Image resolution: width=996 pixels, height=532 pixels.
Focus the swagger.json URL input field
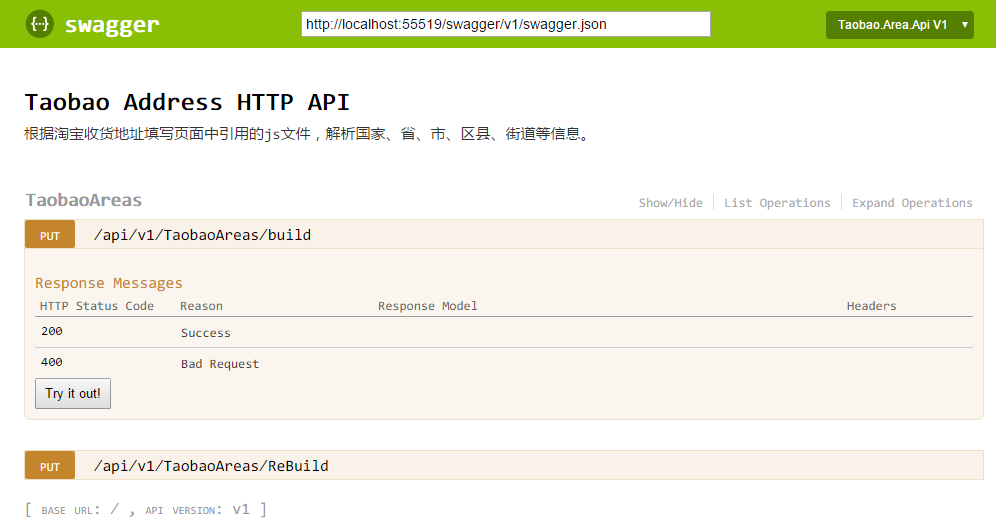506,24
